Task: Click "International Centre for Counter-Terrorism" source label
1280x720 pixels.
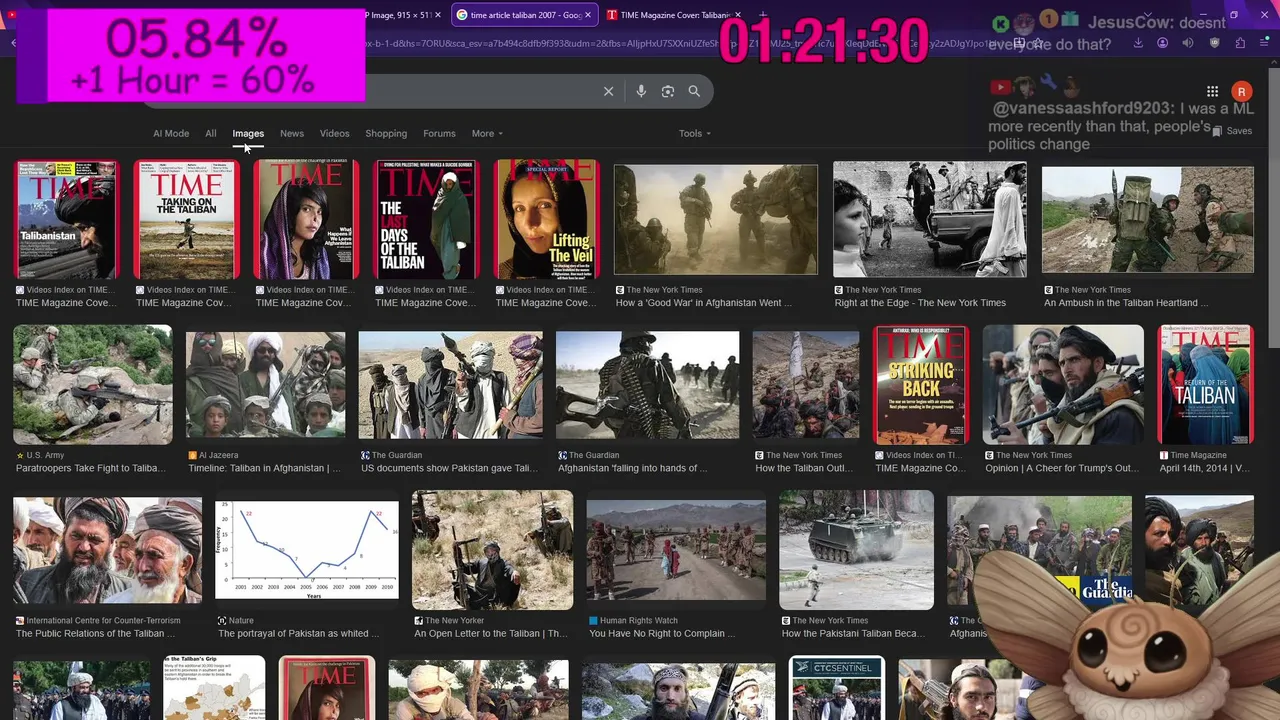Action: click(x=103, y=620)
